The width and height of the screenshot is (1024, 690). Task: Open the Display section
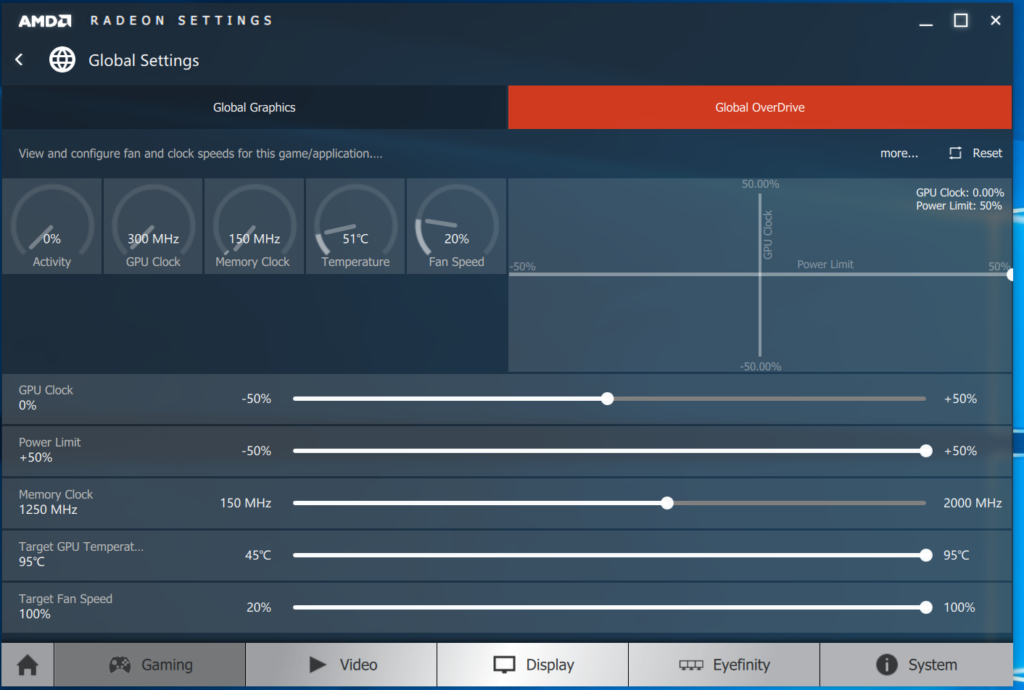tap(533, 665)
